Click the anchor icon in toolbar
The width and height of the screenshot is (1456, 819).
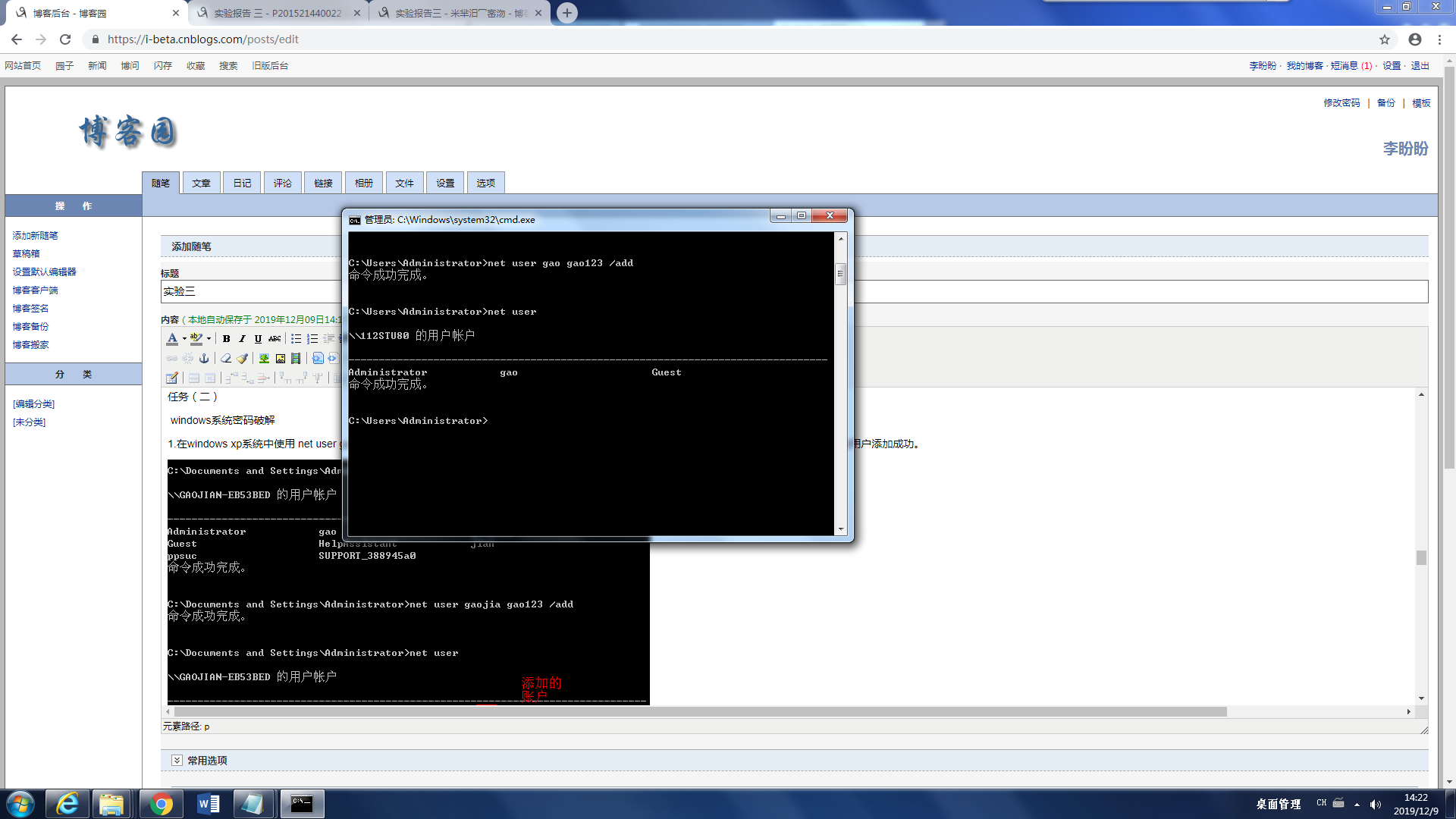pyautogui.click(x=204, y=359)
